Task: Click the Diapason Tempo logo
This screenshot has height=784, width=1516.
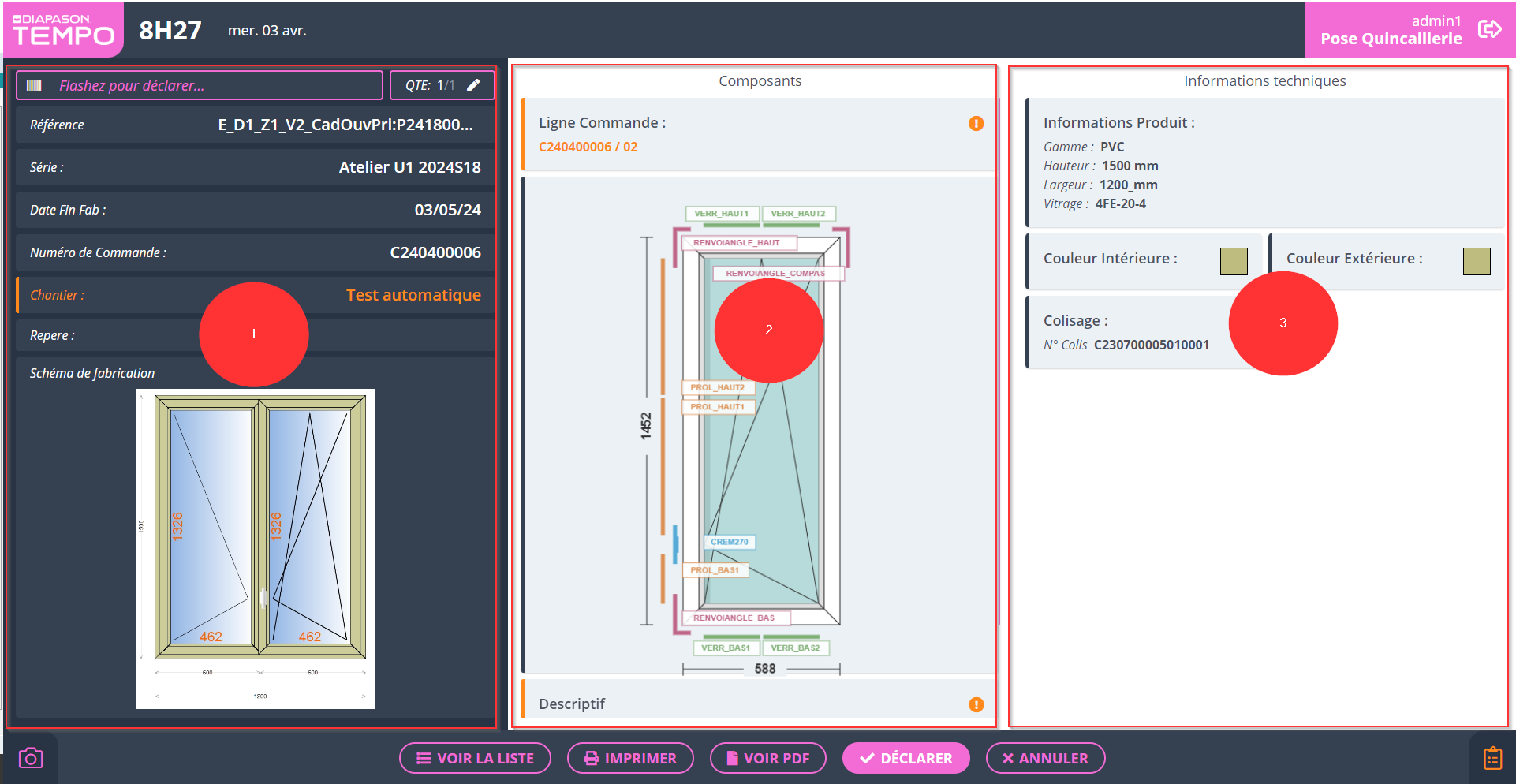Action: [x=63, y=30]
